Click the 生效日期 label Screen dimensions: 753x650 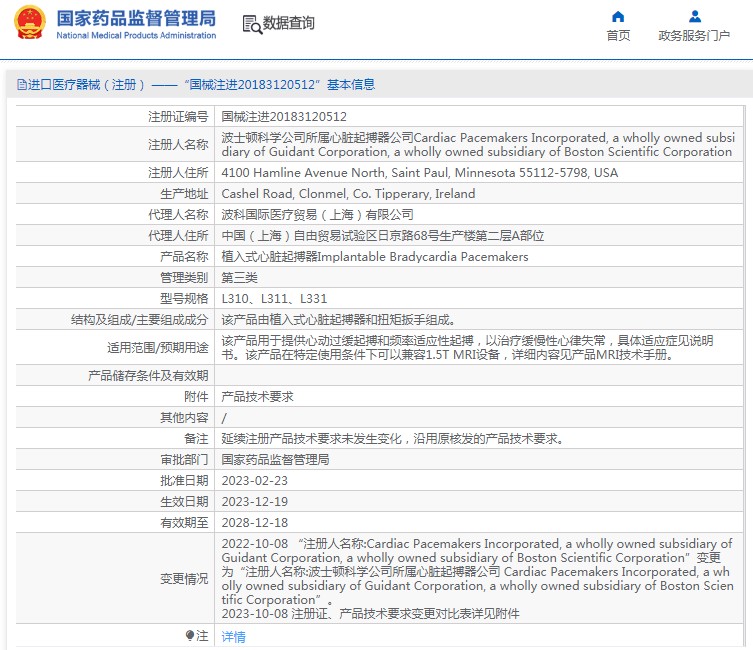[x=184, y=502]
